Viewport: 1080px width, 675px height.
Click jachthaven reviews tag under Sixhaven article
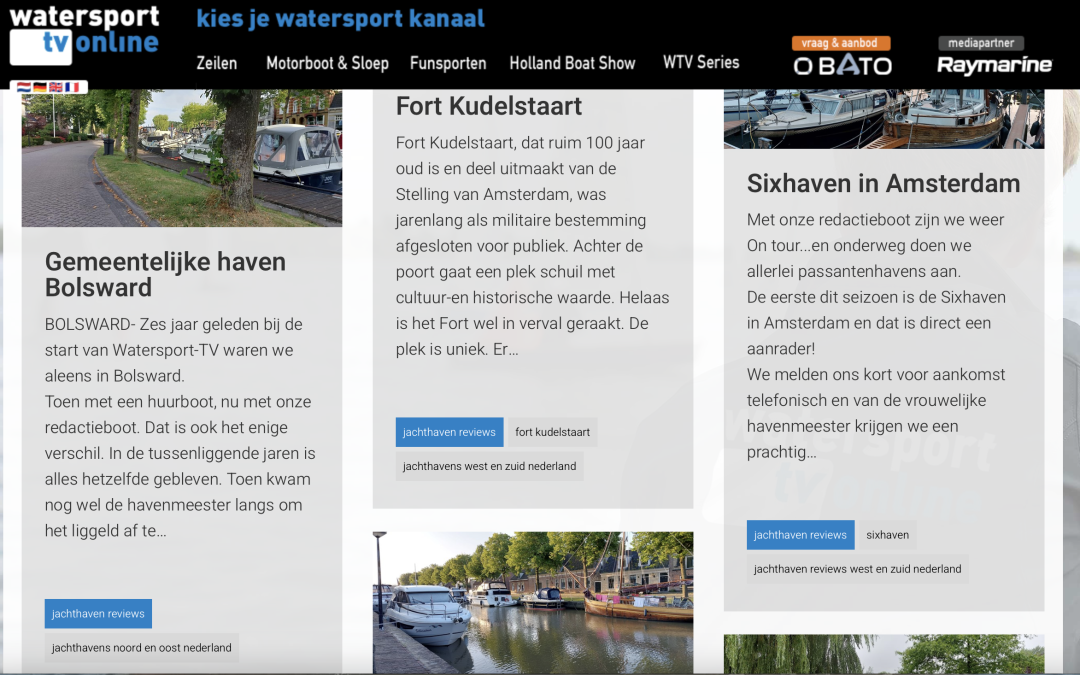[x=800, y=534]
